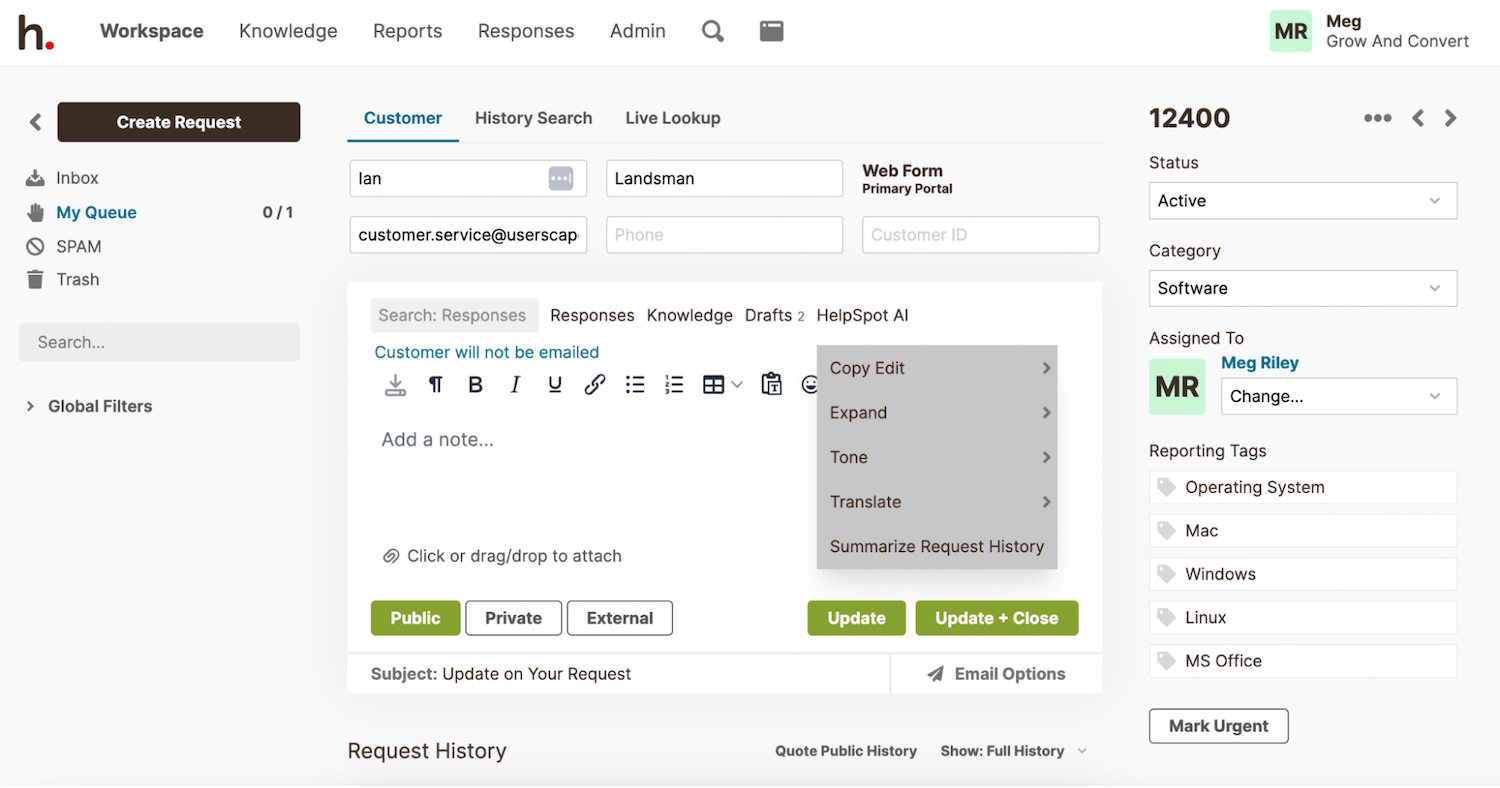Insert a bulleted list
Image resolution: width=1500 pixels, height=788 pixels.
coord(635,385)
